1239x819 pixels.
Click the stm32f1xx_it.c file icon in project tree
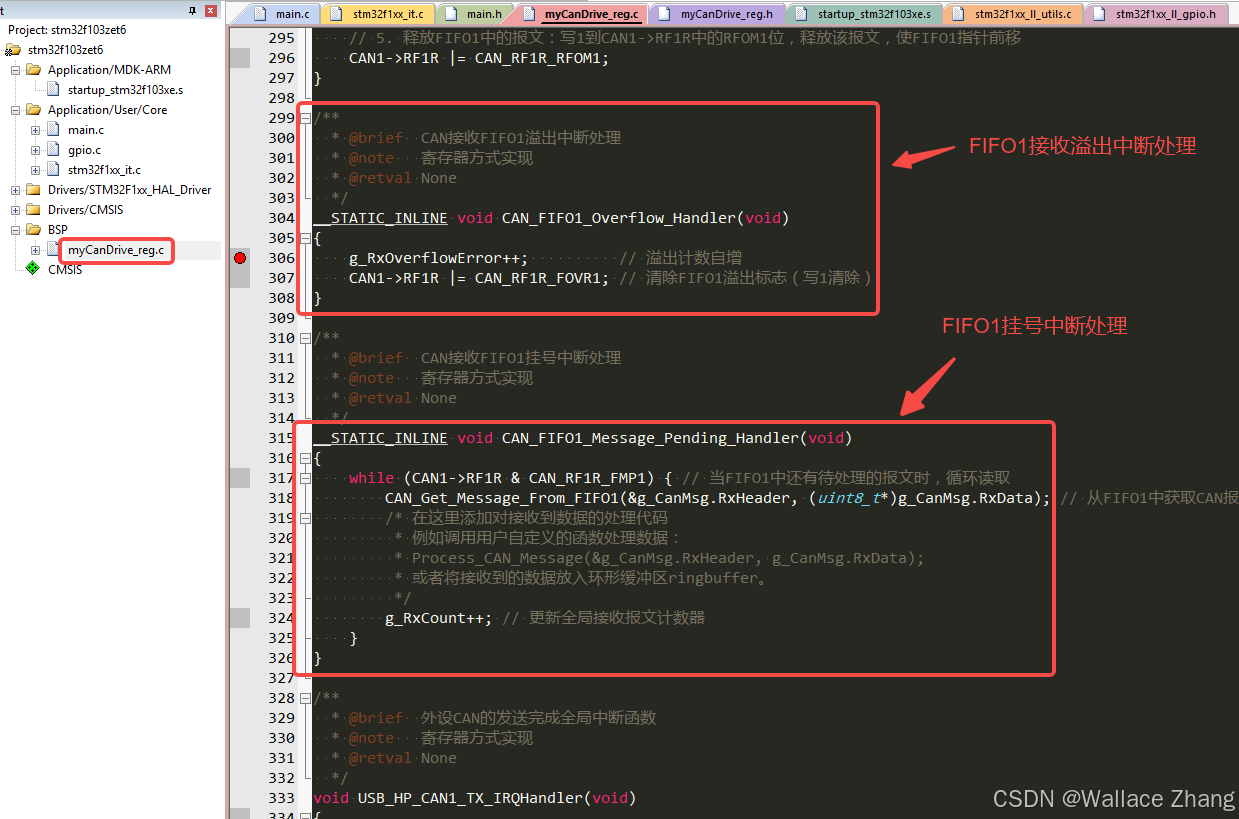pos(54,170)
